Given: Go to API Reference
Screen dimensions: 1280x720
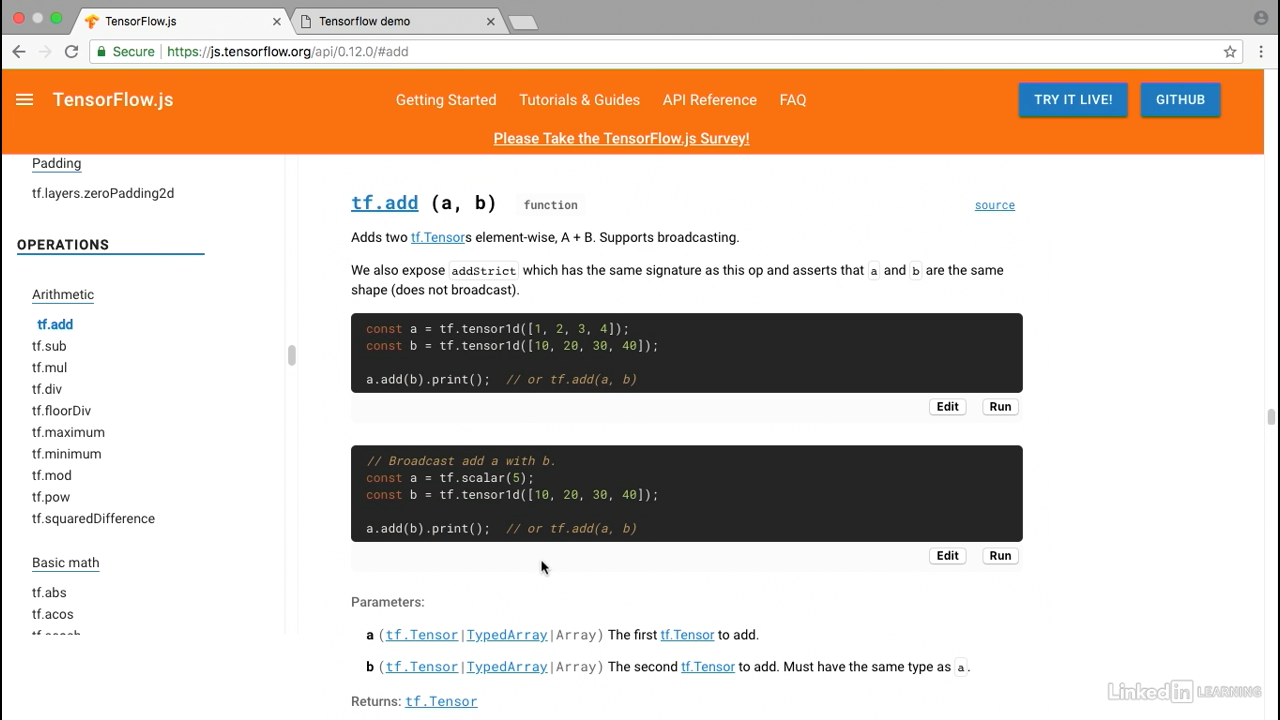Looking at the screenshot, I should pos(709,100).
